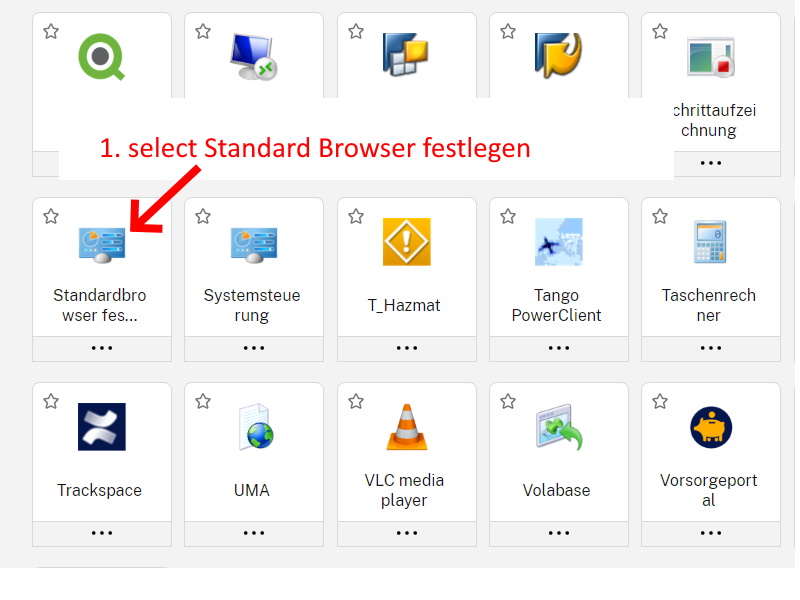
Task: Expand the ellipsis menu under Trackspace
Action: [x=102, y=533]
